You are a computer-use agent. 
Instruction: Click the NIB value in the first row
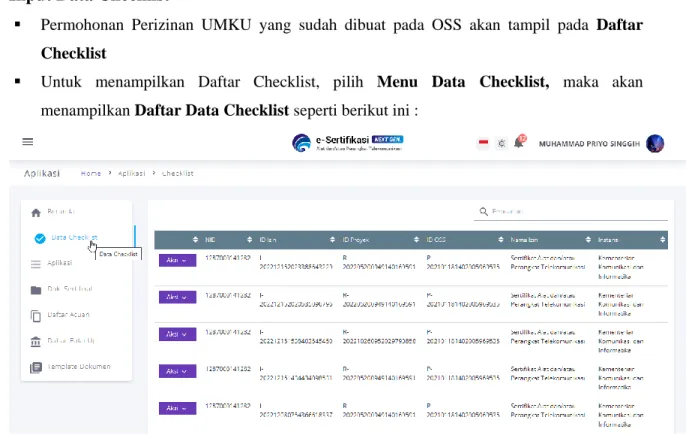pyautogui.click(x=228, y=258)
